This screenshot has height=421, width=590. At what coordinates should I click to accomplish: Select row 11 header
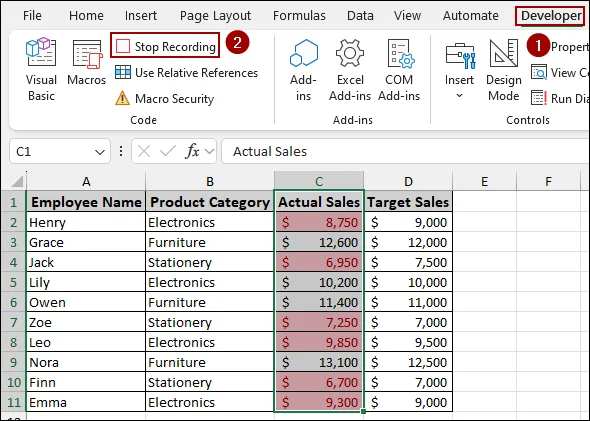[x=14, y=402]
